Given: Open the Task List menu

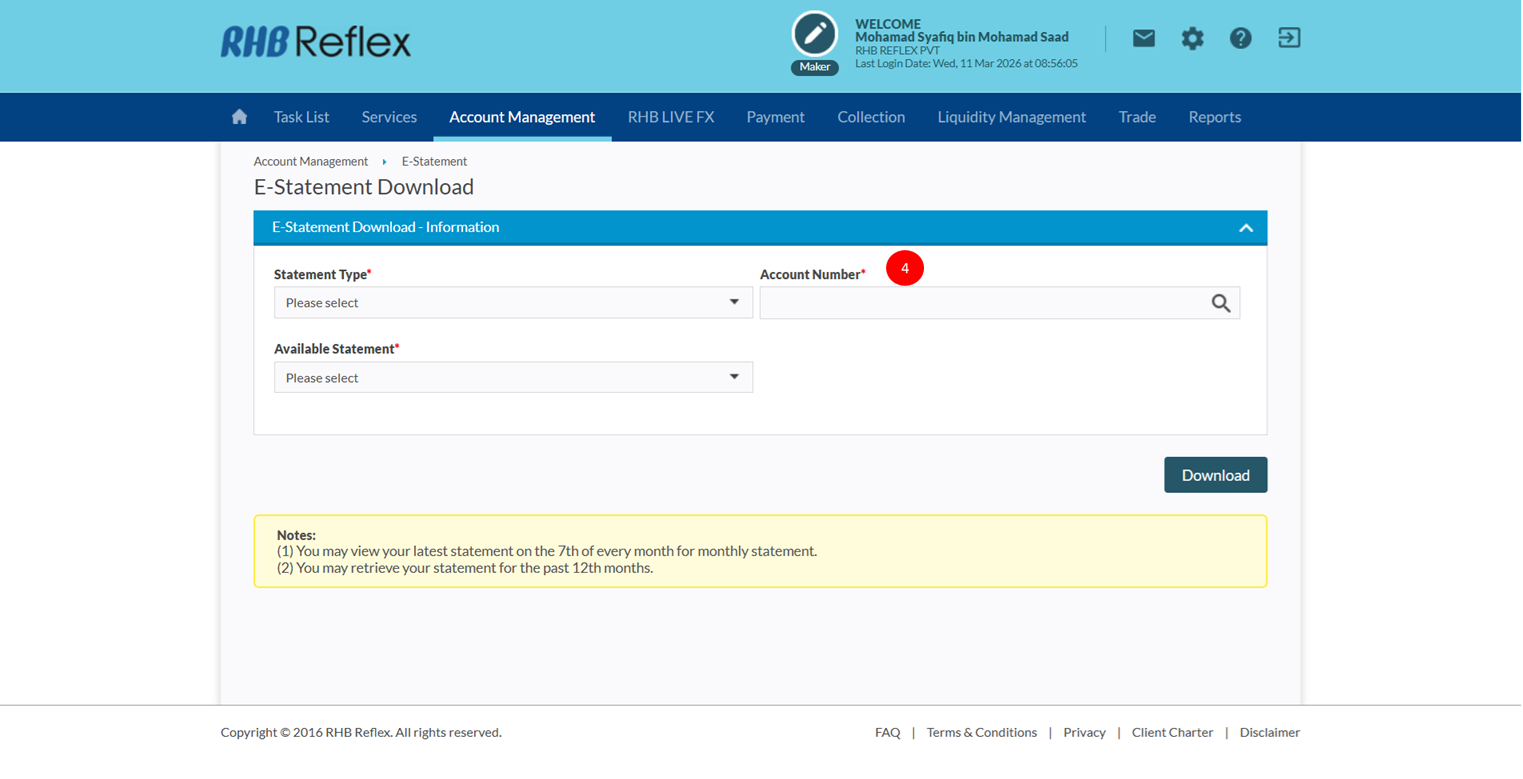Looking at the screenshot, I should pyautogui.click(x=301, y=117).
